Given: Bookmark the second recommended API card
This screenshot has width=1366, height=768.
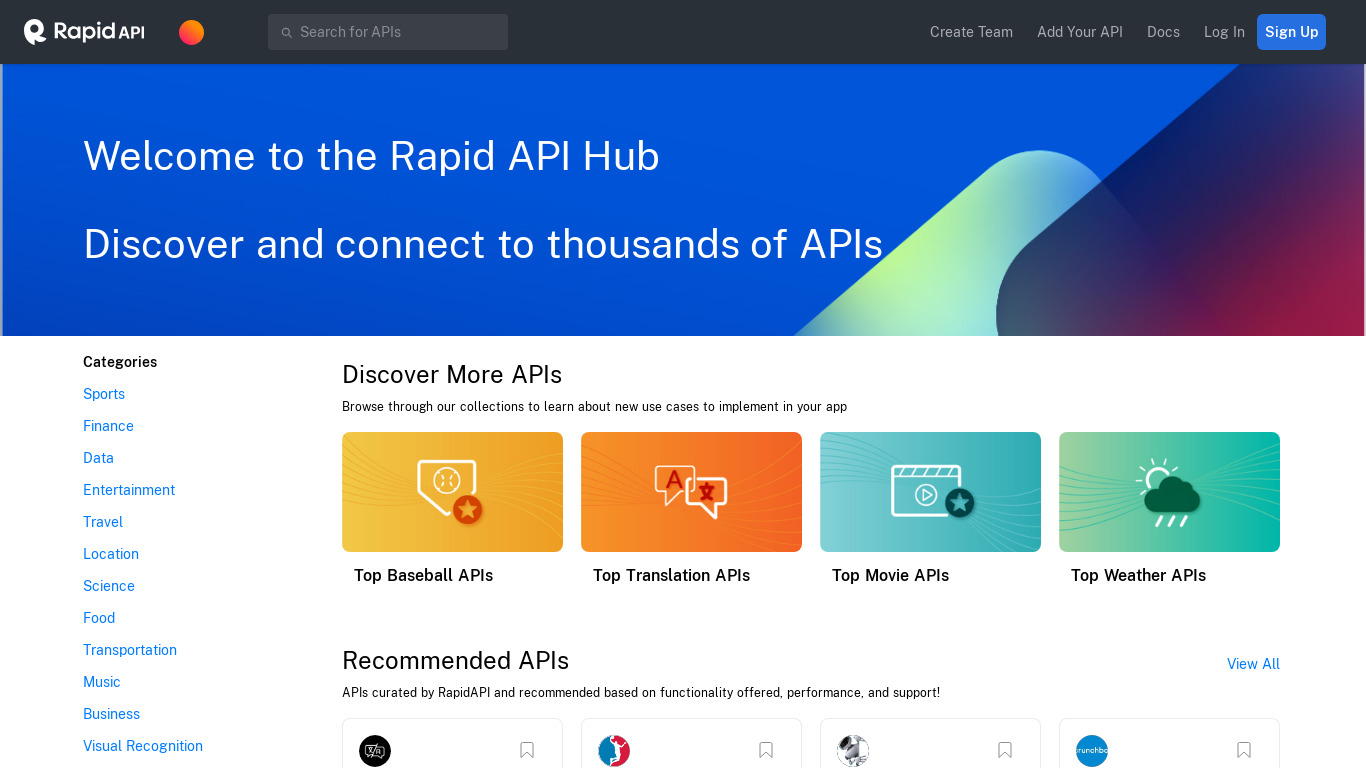Looking at the screenshot, I should tap(766, 750).
